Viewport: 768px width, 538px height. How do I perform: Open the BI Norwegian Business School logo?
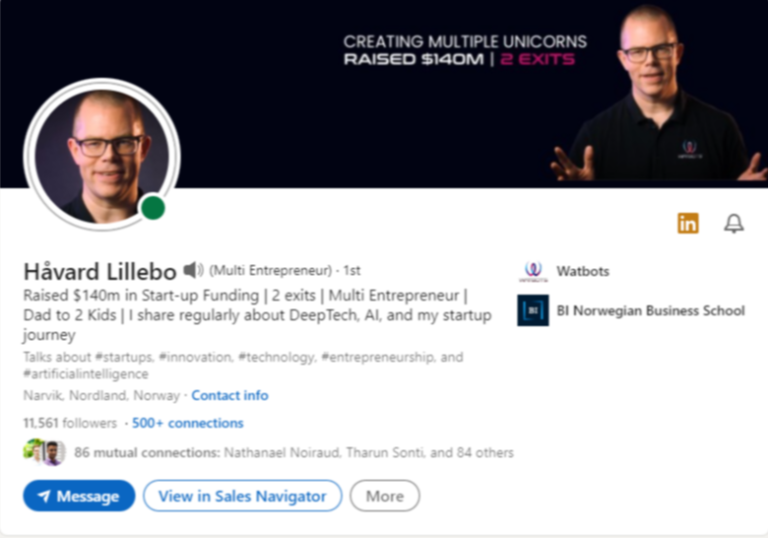click(x=533, y=310)
